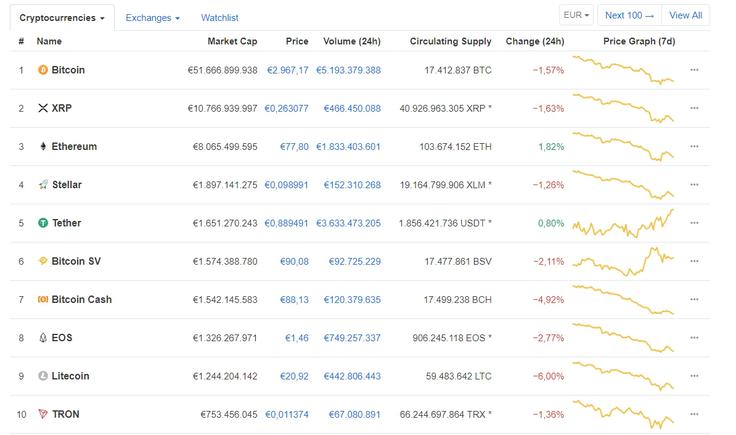Viewport: 736px width, 435px height.
Task: Click the TRON red logo icon
Action: [x=43, y=414]
